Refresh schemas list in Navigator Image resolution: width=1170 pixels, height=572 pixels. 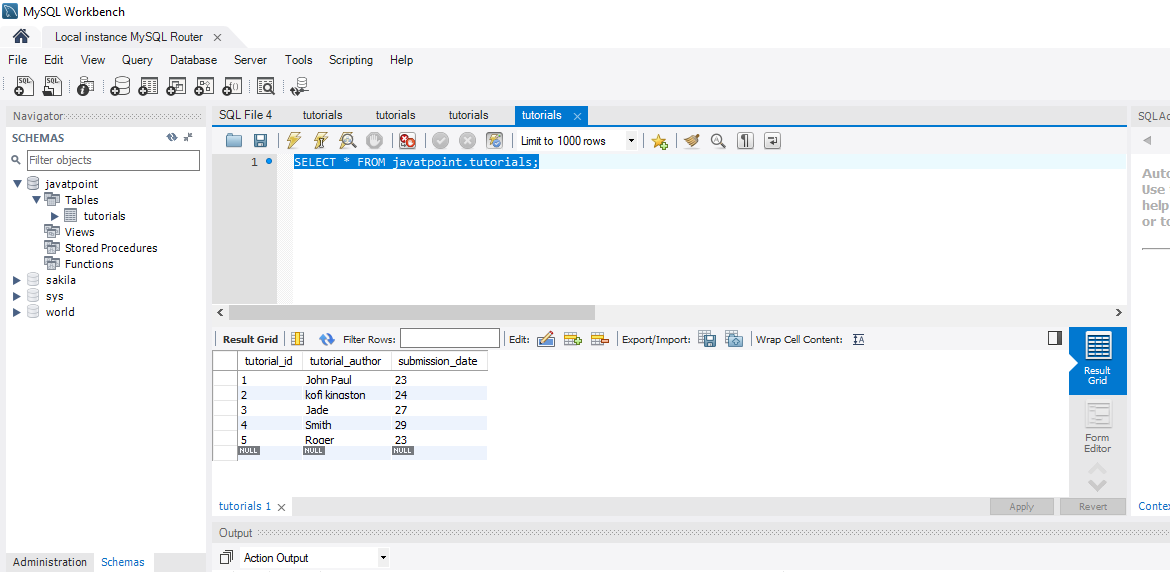click(x=172, y=137)
